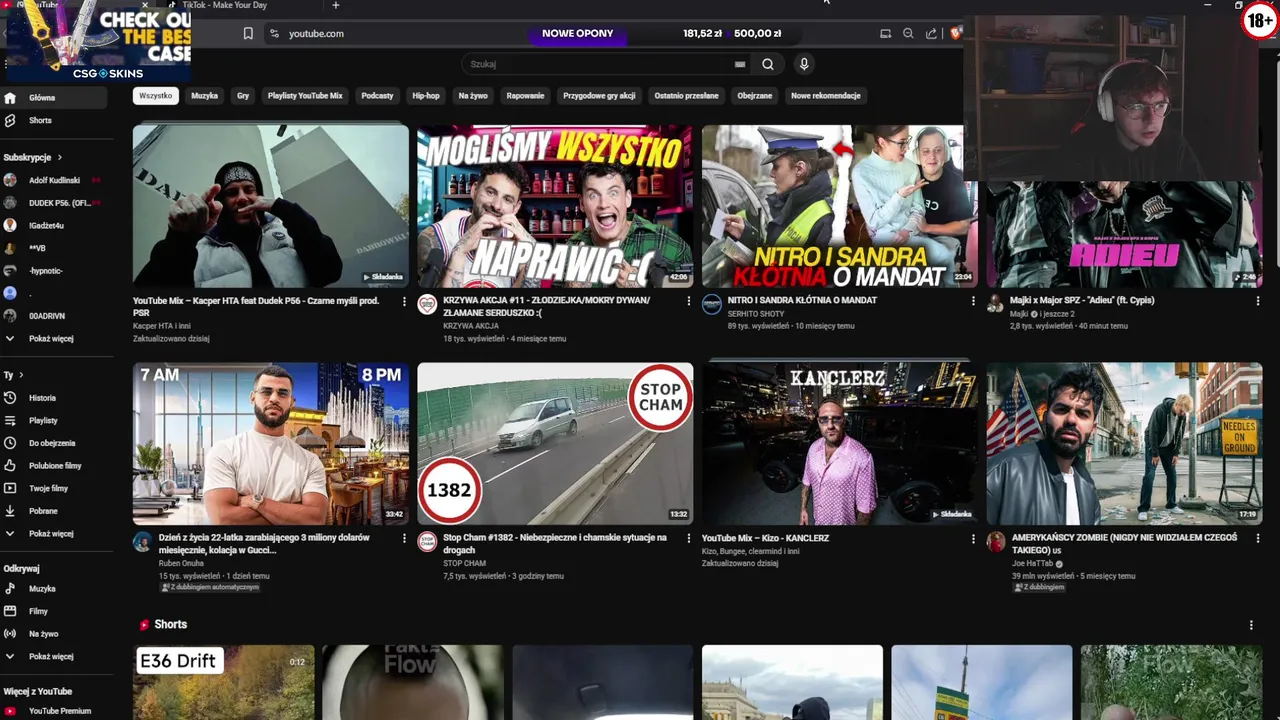Open three-dot menu for KRZYWA AKCJA #11 video
This screenshot has width=1280, height=720.
click(688, 301)
